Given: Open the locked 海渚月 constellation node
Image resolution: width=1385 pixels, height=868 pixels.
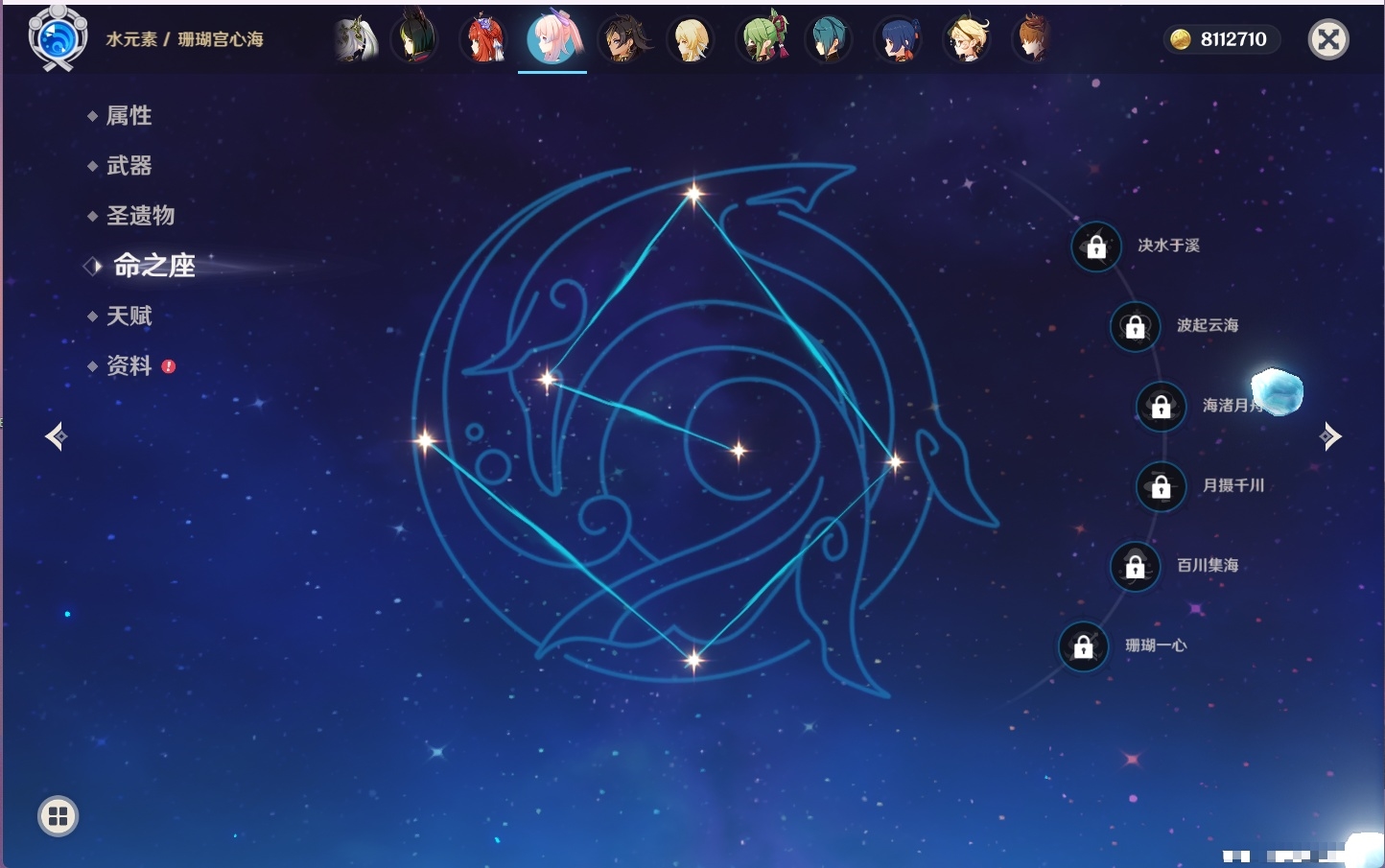Looking at the screenshot, I should click(x=1161, y=407).
